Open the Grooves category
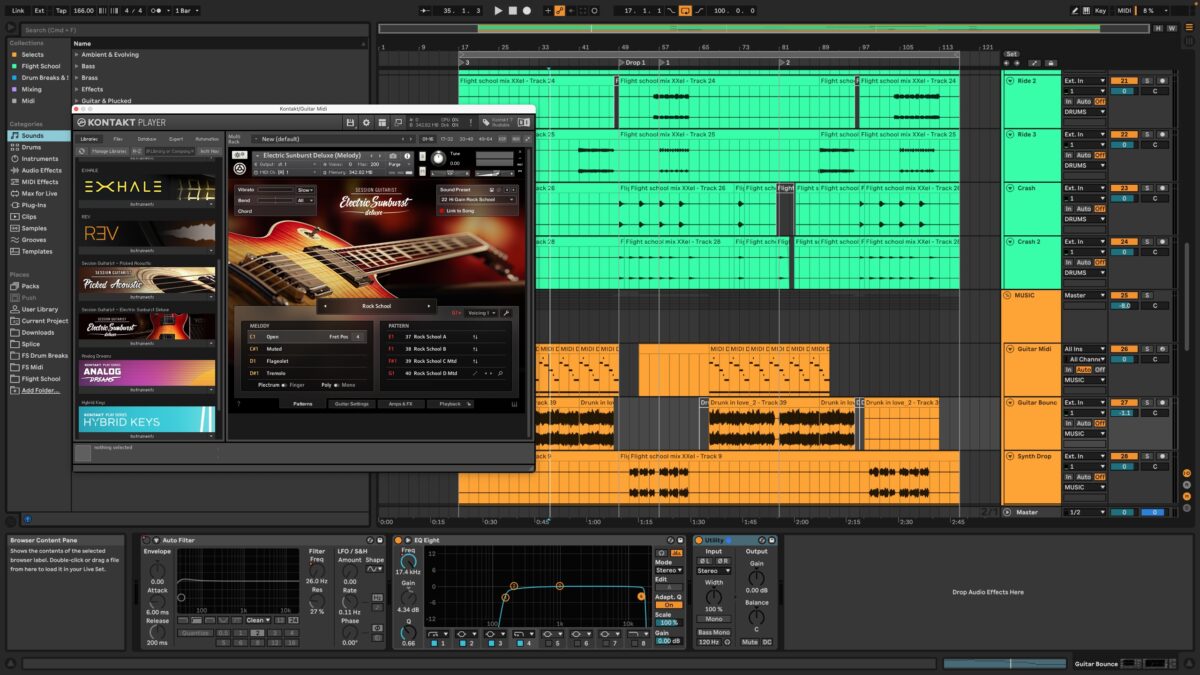Screen dimensions: 1200x675 [x=34, y=240]
